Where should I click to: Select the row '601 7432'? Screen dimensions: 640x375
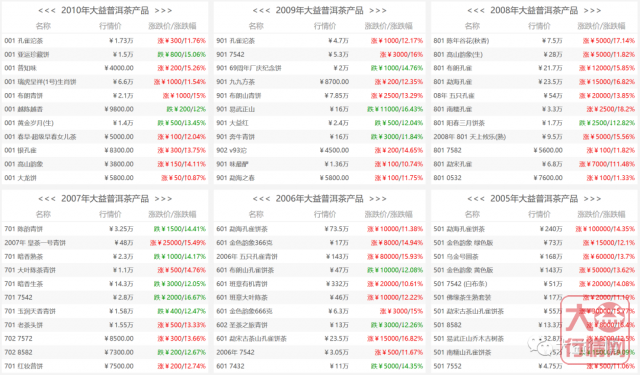(320, 366)
